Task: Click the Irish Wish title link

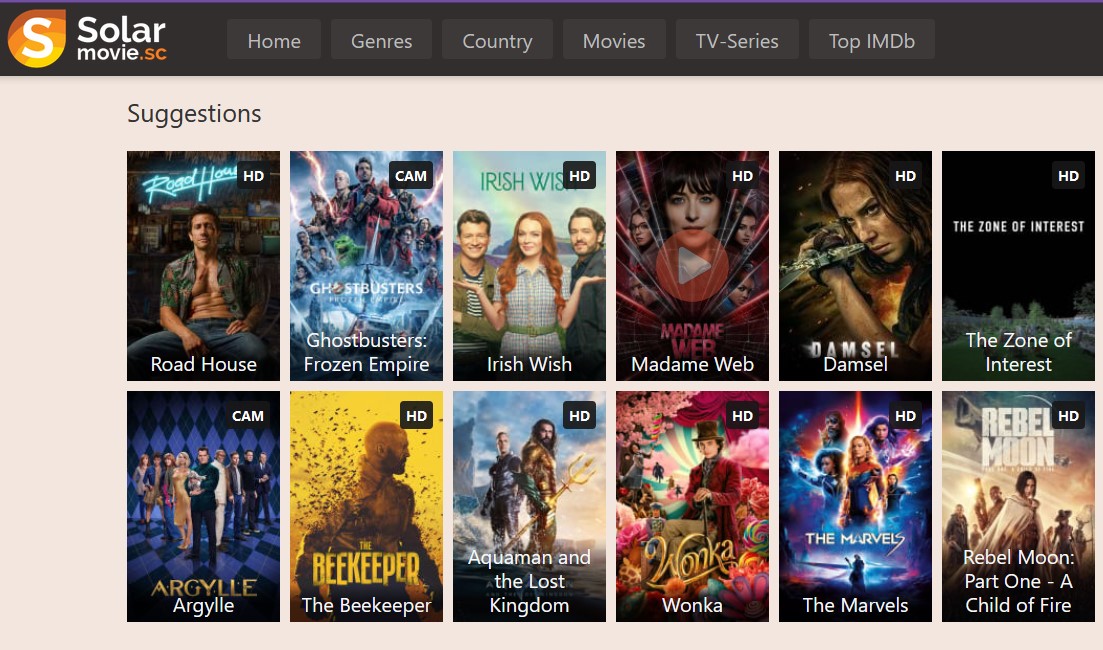Action: (x=529, y=364)
